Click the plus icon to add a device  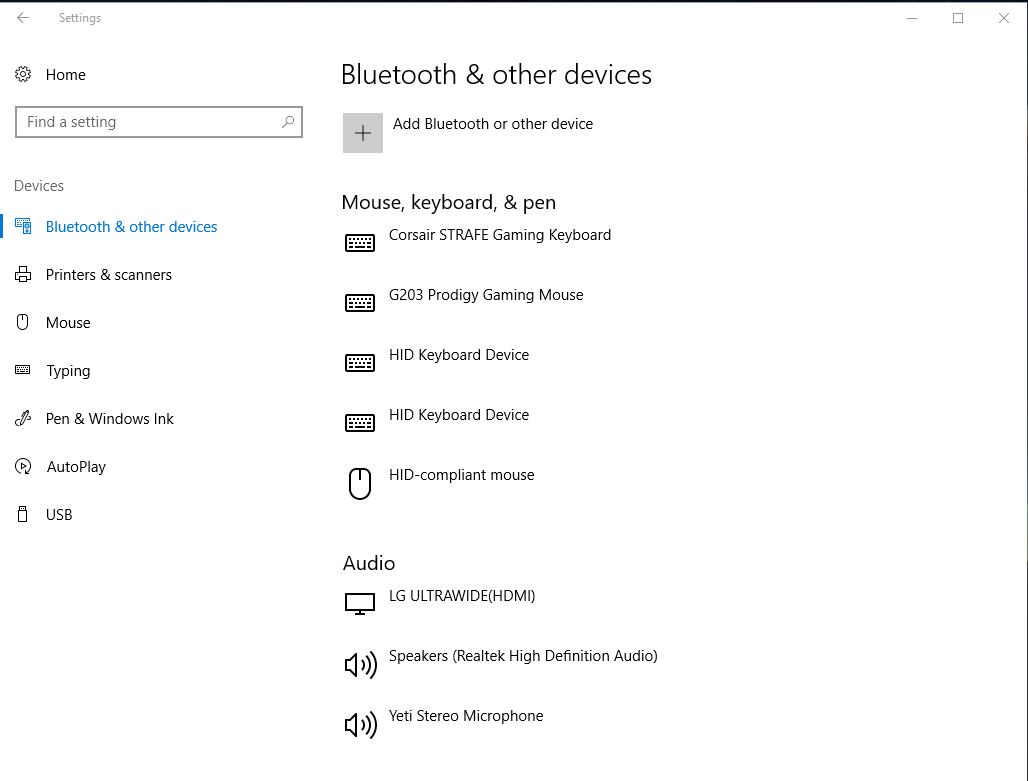363,133
